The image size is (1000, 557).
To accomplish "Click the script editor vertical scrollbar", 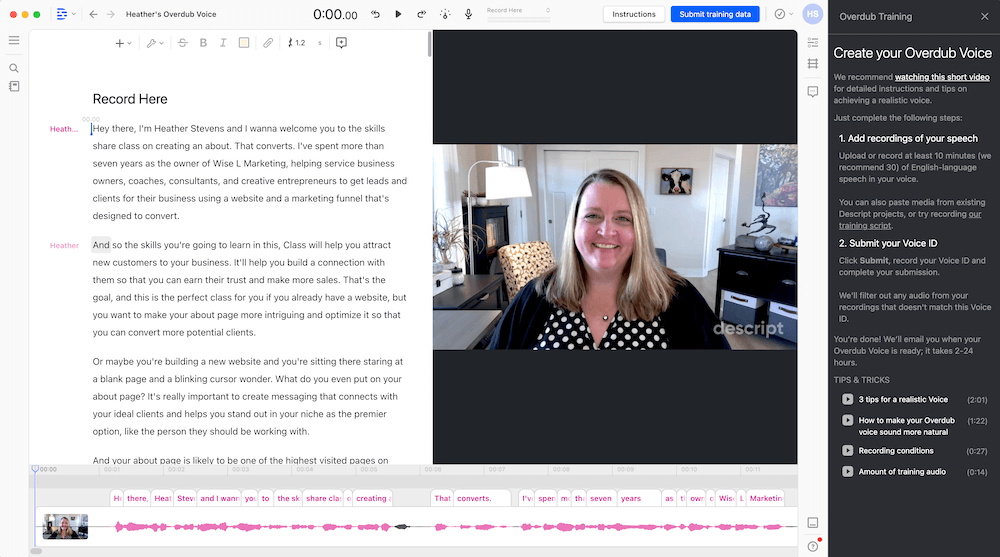I will click(430, 44).
